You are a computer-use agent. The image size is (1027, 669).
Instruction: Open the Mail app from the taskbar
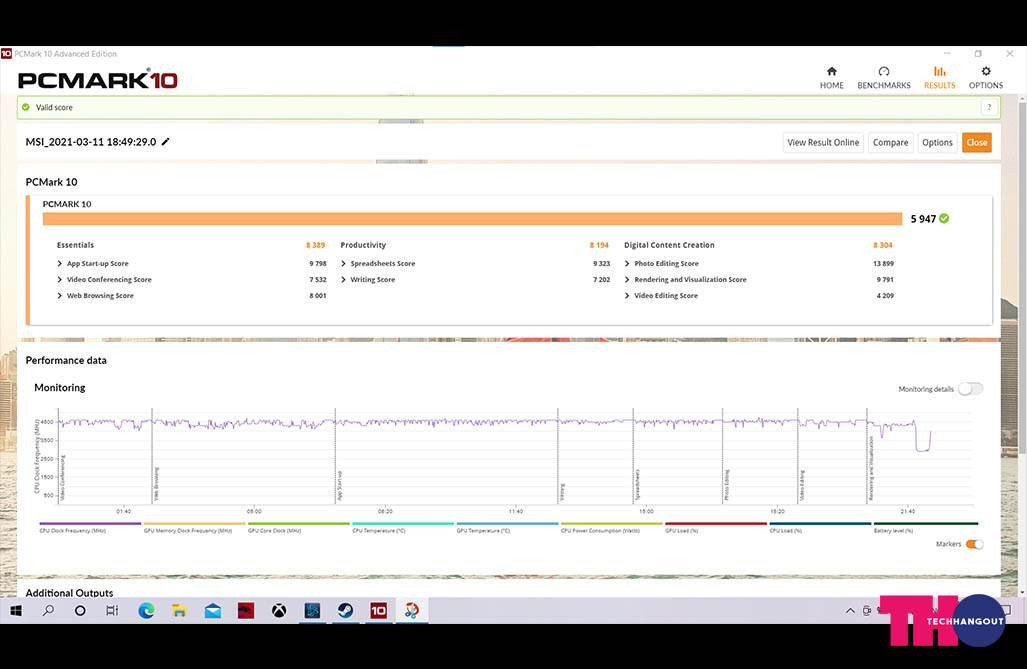(x=213, y=611)
